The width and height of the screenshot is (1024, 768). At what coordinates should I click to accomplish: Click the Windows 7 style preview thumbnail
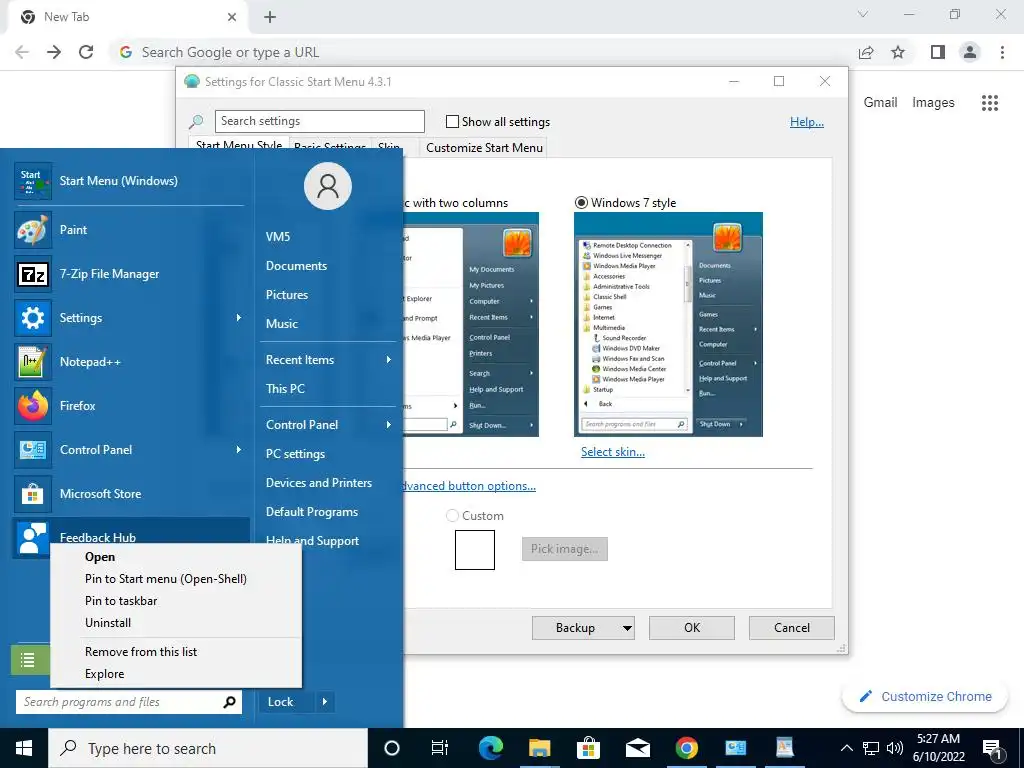pyautogui.click(x=668, y=325)
